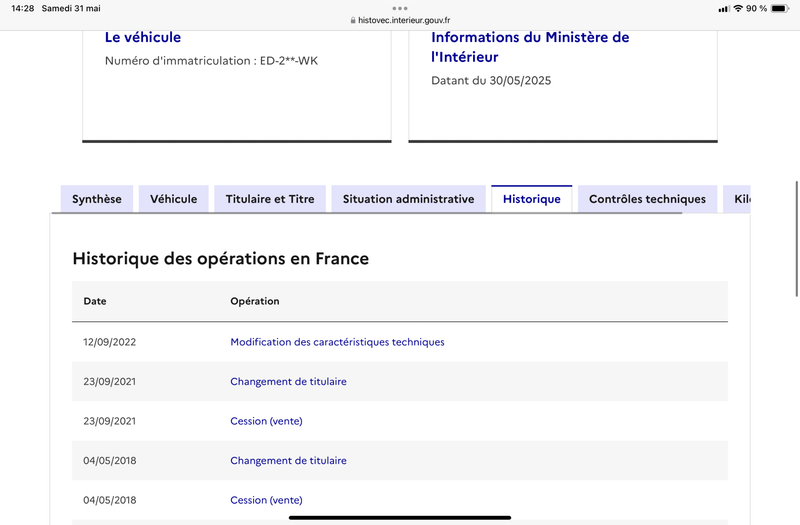This screenshot has height=525, width=800.
Task: Click the page's vertical scrollbar
Action: [796, 238]
